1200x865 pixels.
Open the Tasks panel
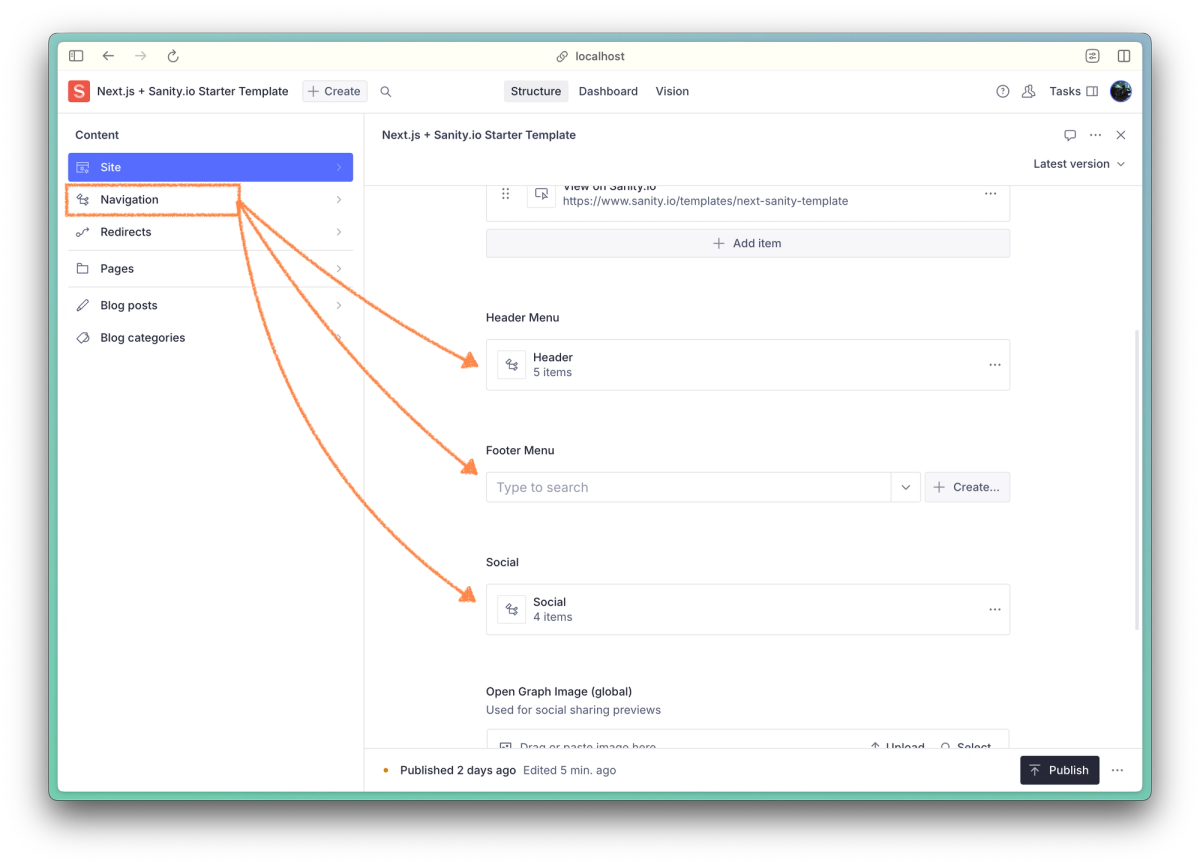coord(1074,91)
